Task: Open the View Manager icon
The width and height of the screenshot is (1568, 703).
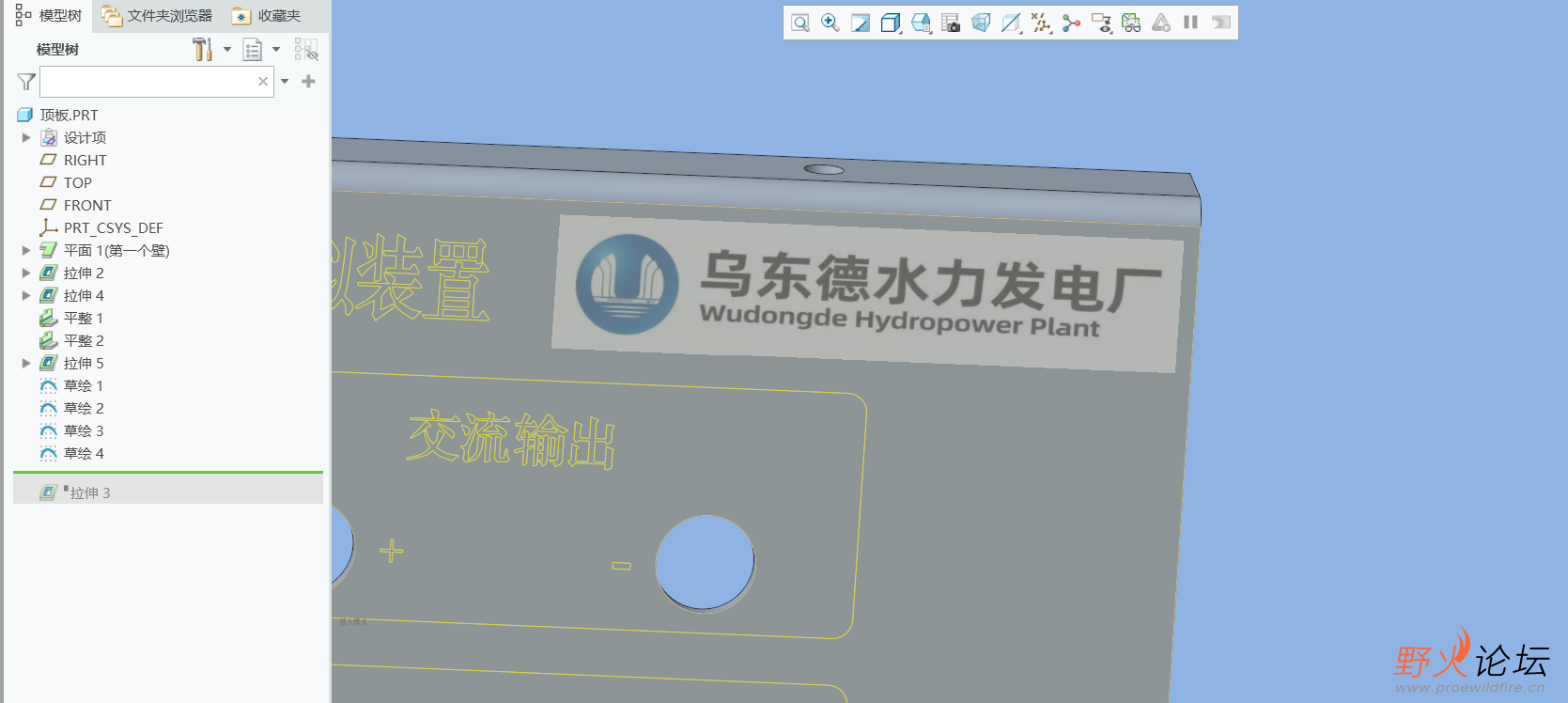Action: pyautogui.click(x=951, y=23)
